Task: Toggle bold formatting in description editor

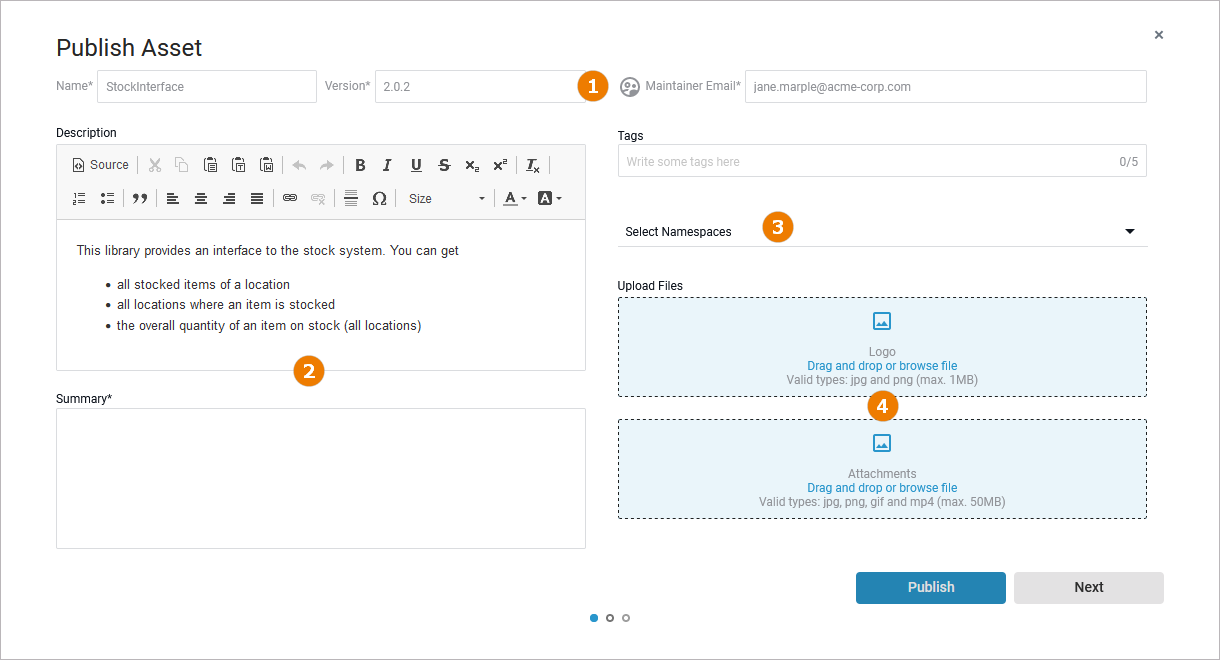Action: coord(360,165)
